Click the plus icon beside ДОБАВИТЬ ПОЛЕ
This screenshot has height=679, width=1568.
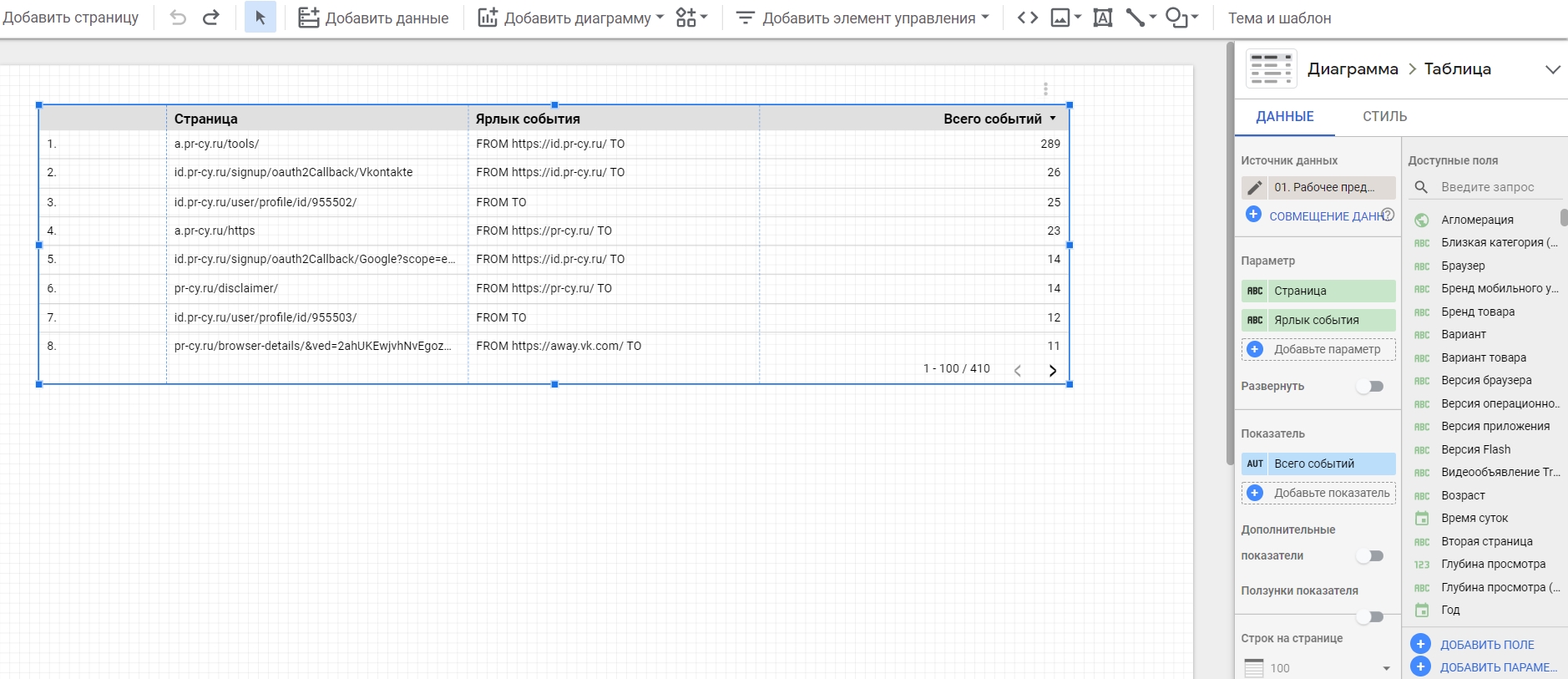pyautogui.click(x=1420, y=644)
